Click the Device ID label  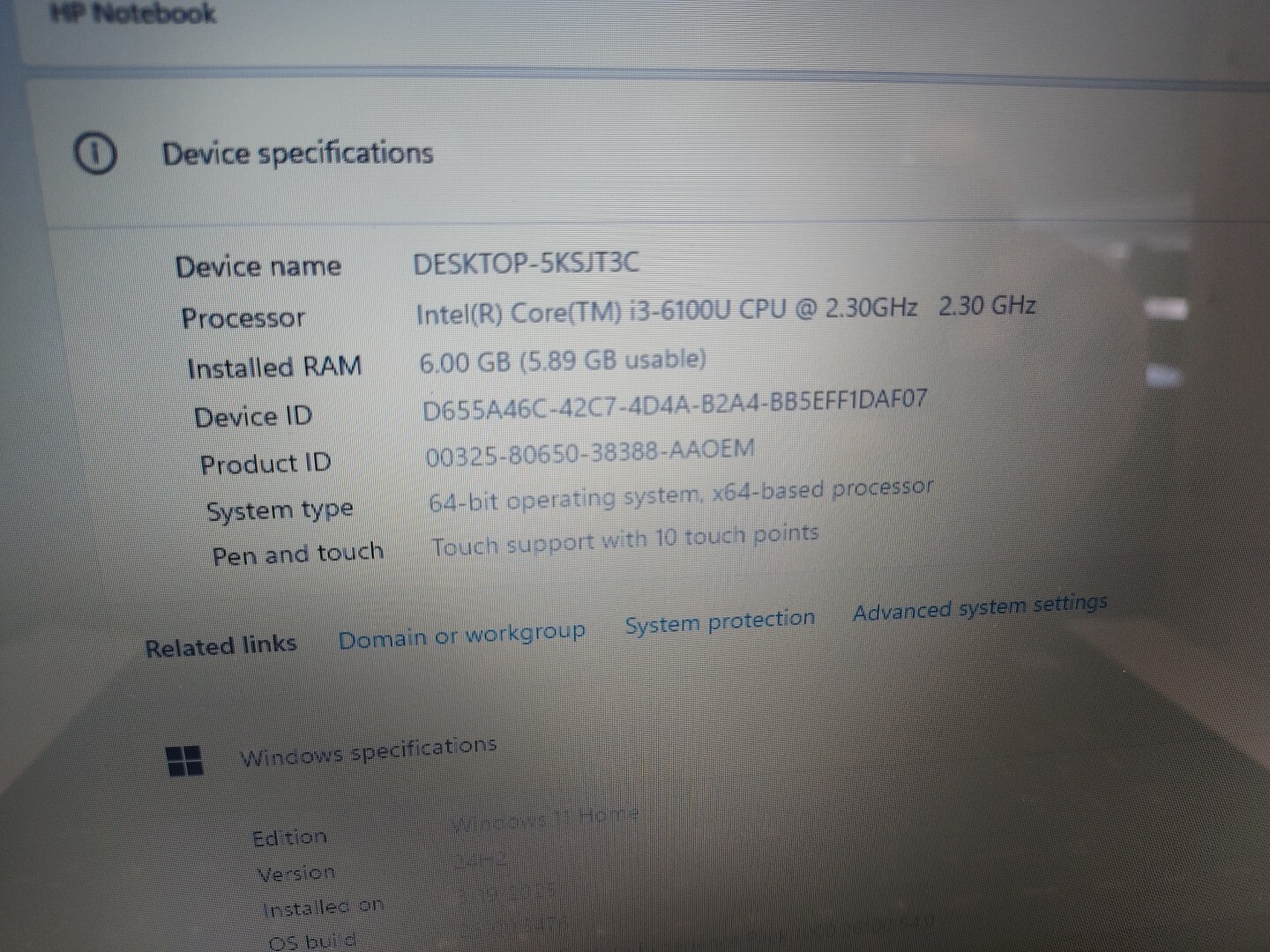(253, 416)
